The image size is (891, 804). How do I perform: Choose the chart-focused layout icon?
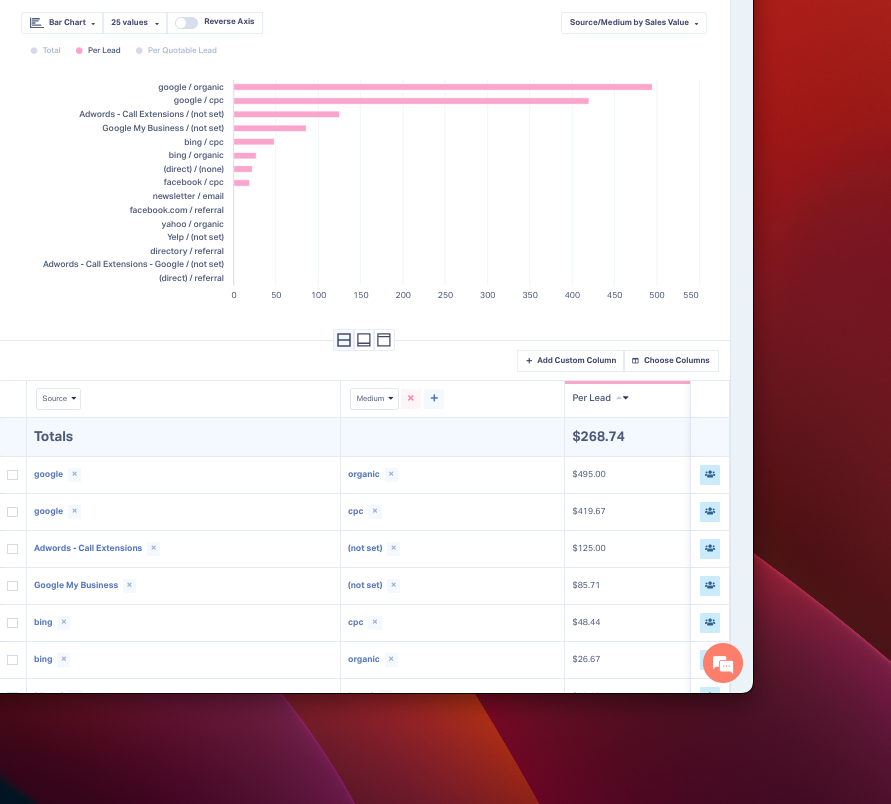click(364, 340)
